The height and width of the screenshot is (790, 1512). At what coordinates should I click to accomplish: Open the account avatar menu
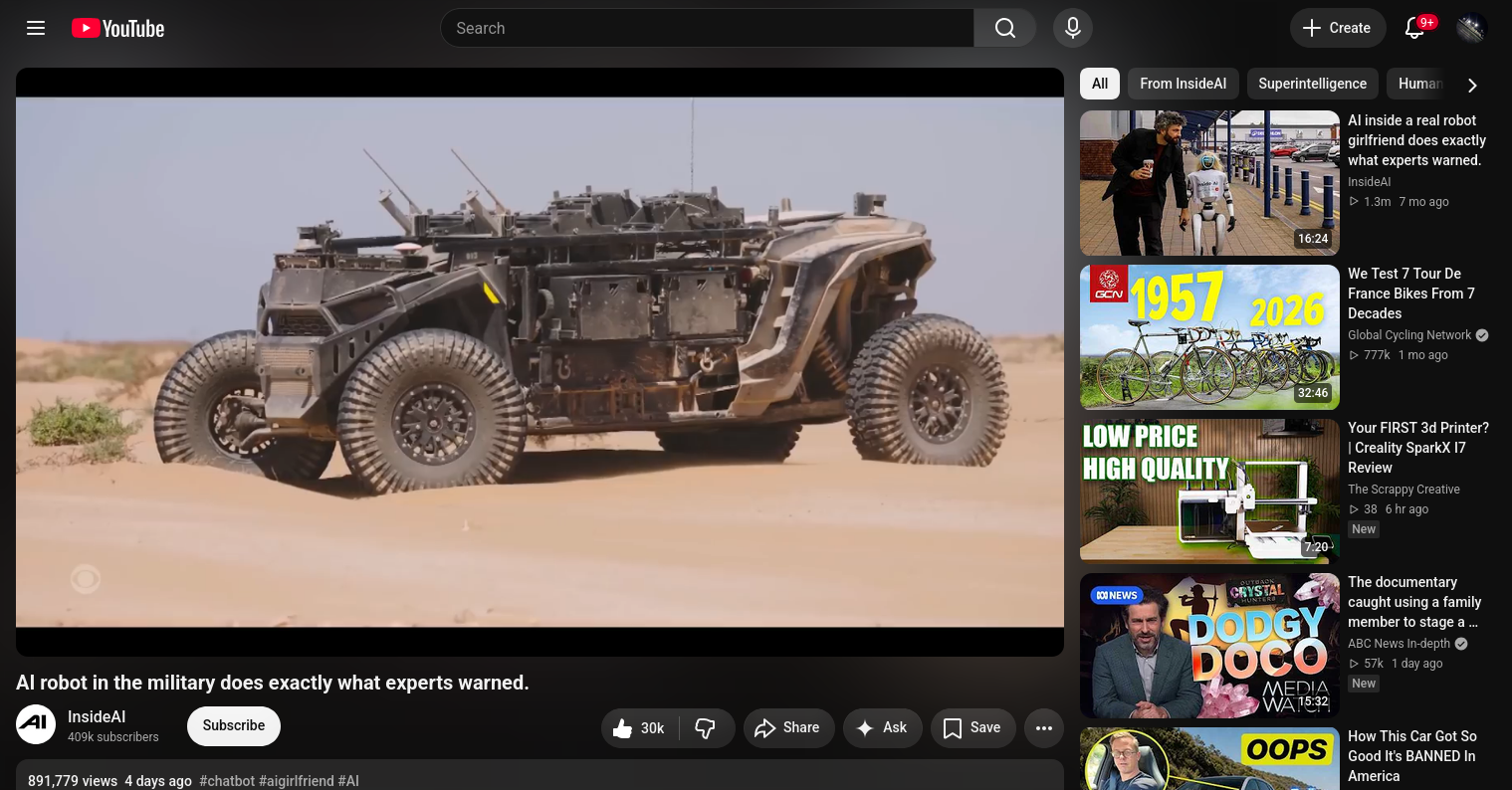(1471, 28)
